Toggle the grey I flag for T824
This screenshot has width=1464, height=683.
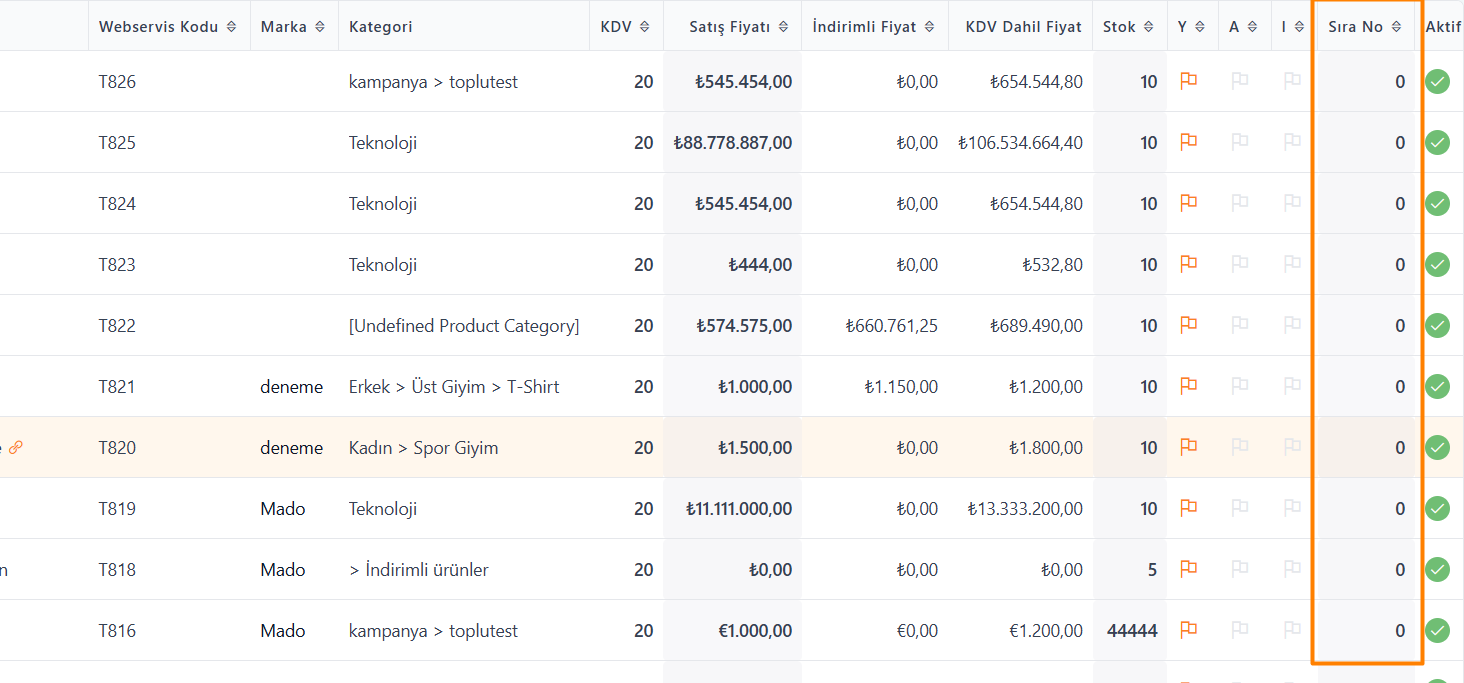point(1292,203)
